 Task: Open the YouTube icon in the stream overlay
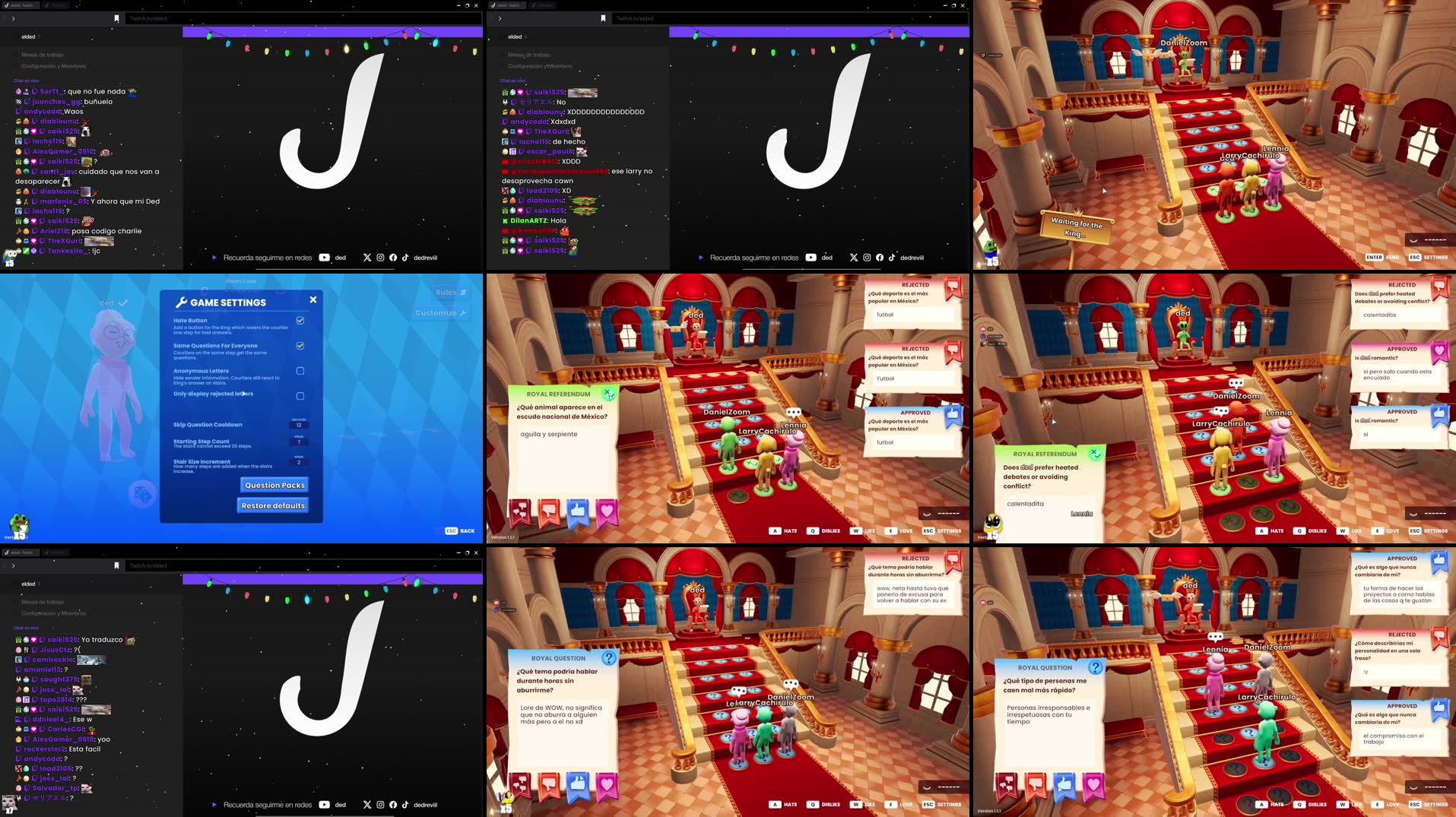click(x=325, y=258)
